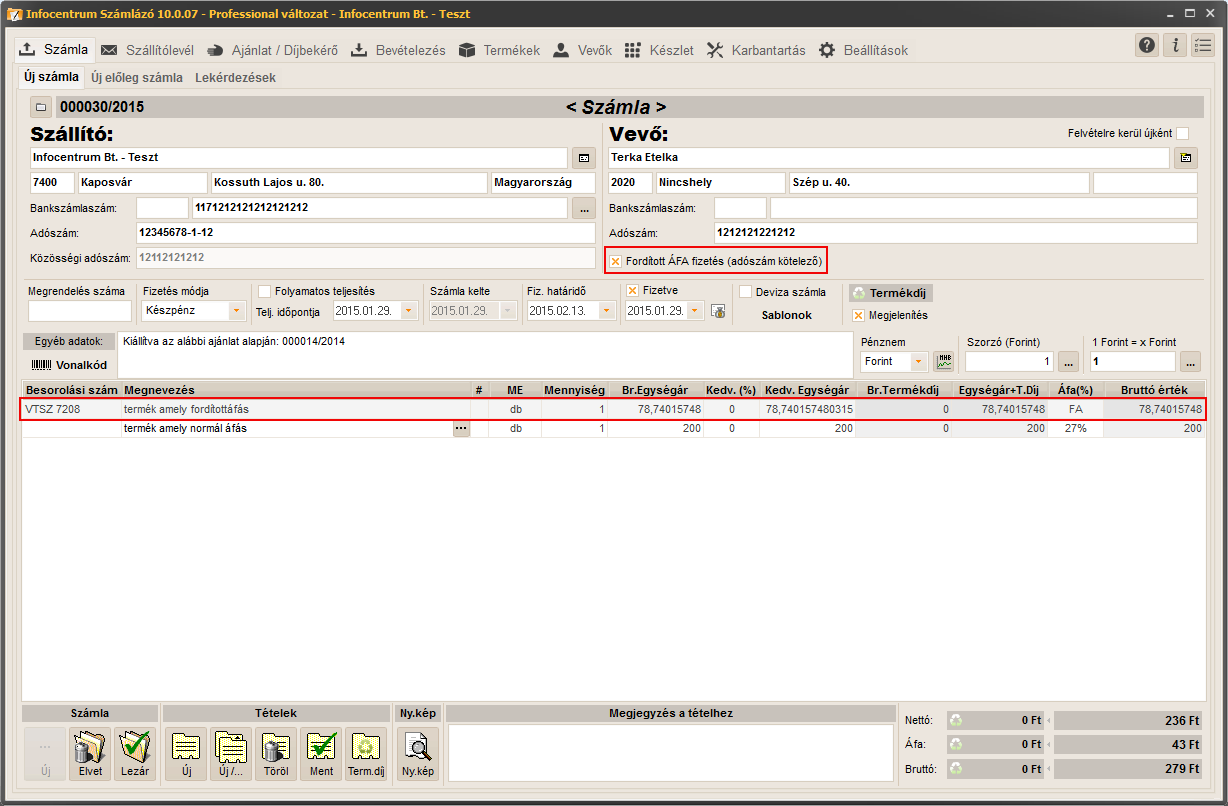Click the Sablonok button
The width and height of the screenshot is (1228, 806).
coord(787,315)
